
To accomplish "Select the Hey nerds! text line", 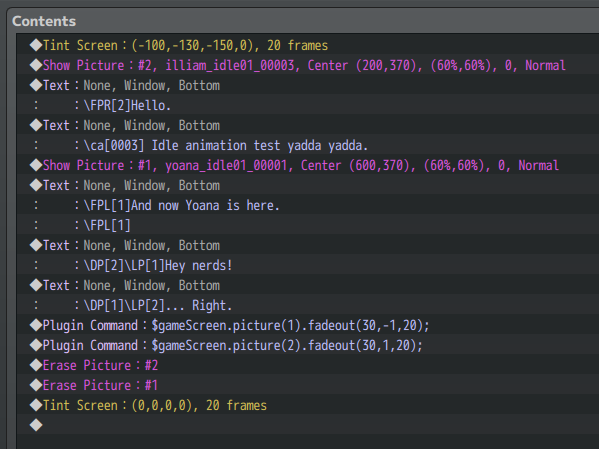I will (x=308, y=265).
